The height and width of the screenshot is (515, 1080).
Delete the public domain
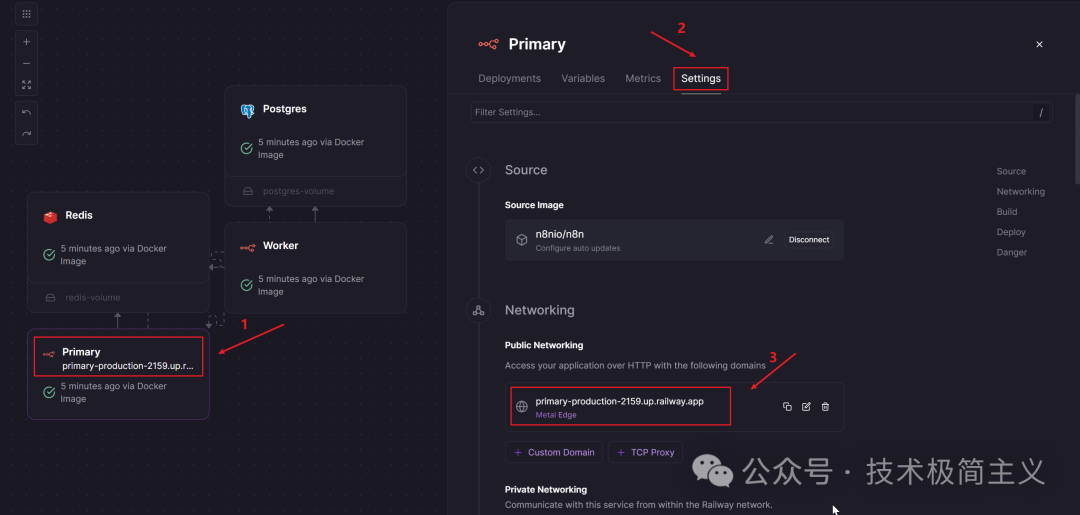pos(825,407)
